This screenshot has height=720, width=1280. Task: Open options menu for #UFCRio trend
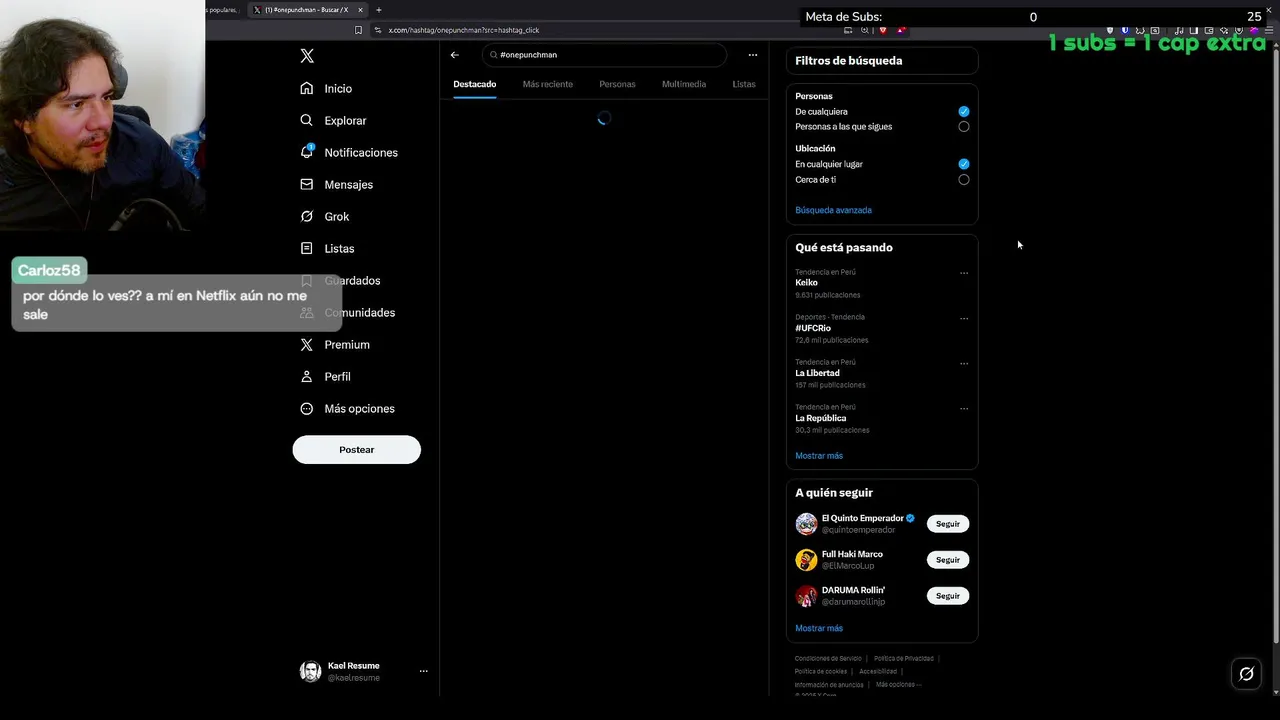pyautogui.click(x=964, y=319)
